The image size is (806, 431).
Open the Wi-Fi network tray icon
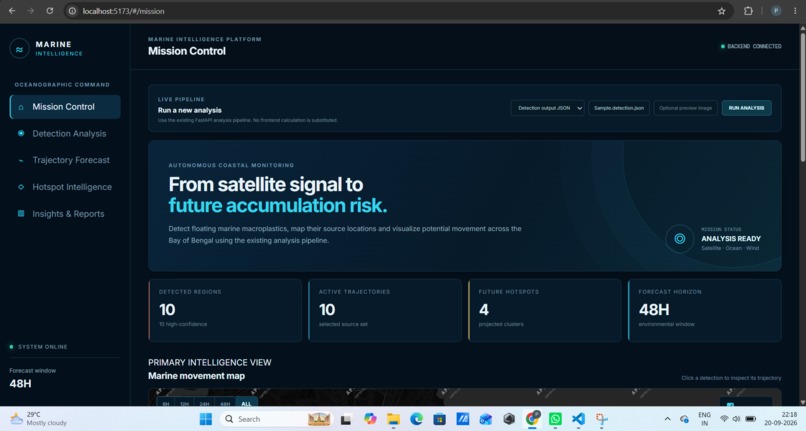[x=724, y=419]
